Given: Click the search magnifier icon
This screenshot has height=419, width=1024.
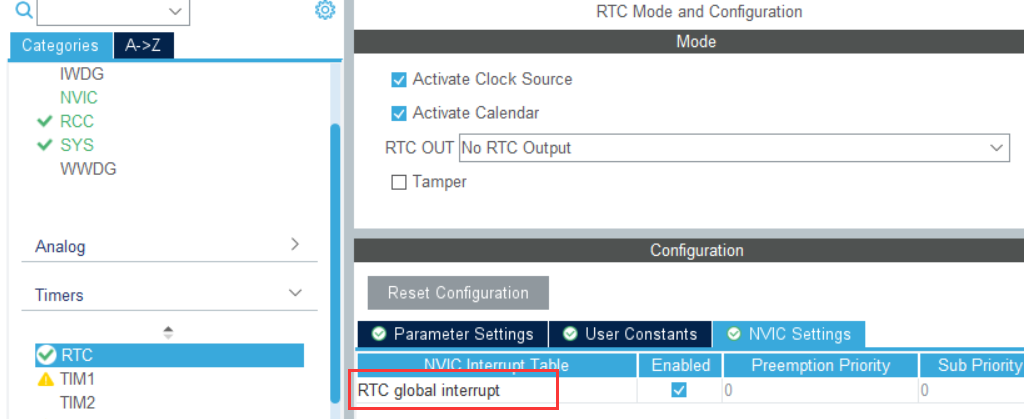Looking at the screenshot, I should point(23,11).
